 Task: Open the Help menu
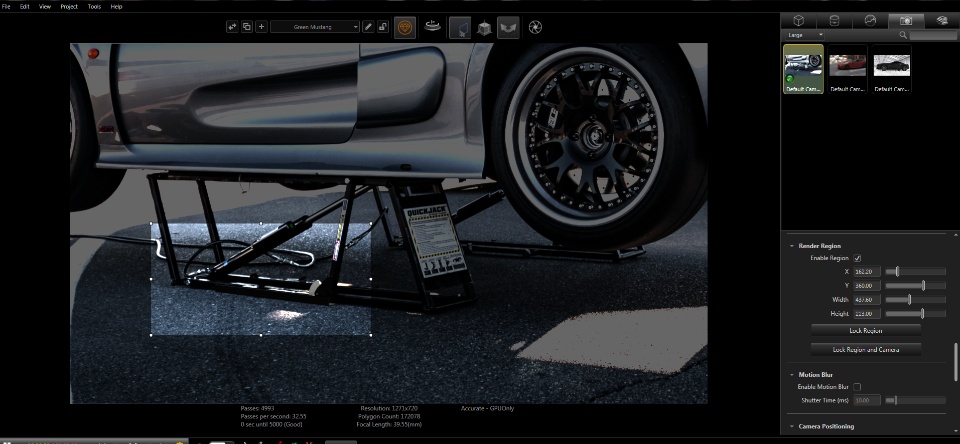pyautogui.click(x=116, y=6)
